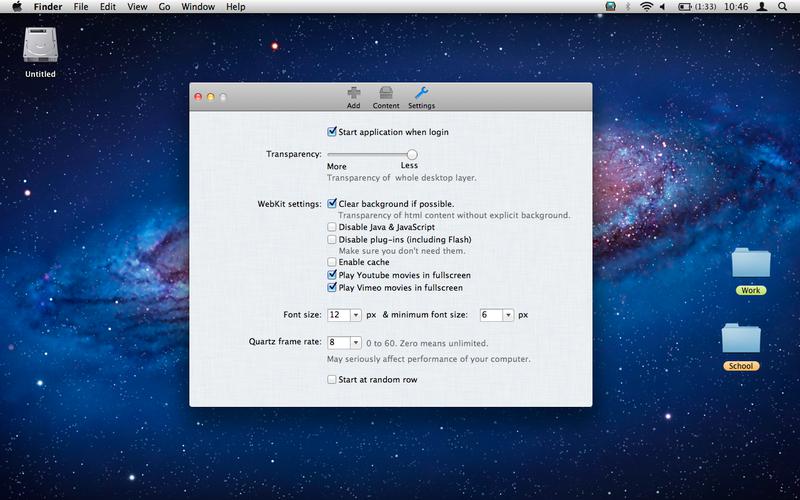Close the settings window with red button
The image size is (800, 500).
click(198, 96)
